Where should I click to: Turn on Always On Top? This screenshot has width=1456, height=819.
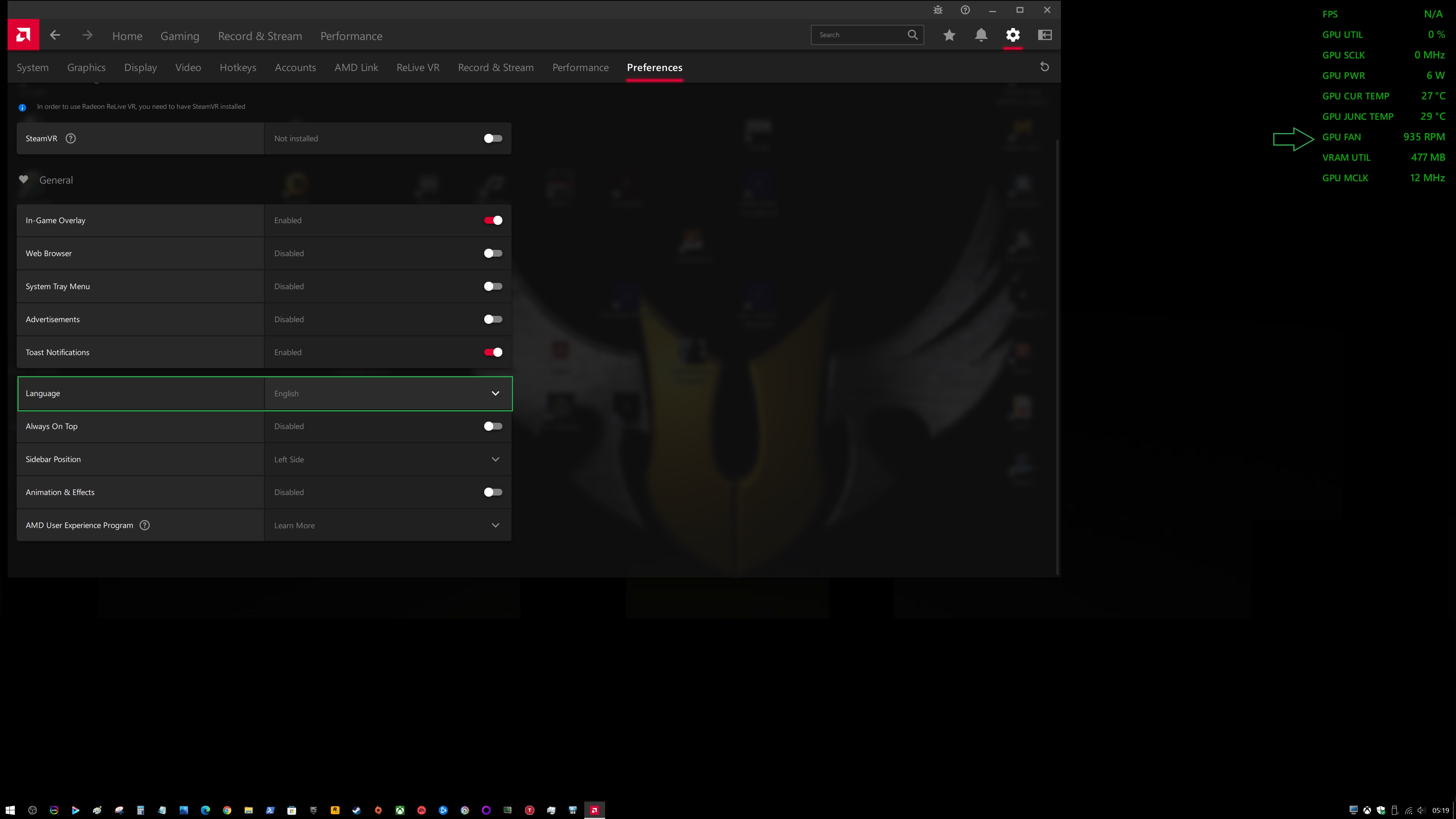[x=493, y=426]
